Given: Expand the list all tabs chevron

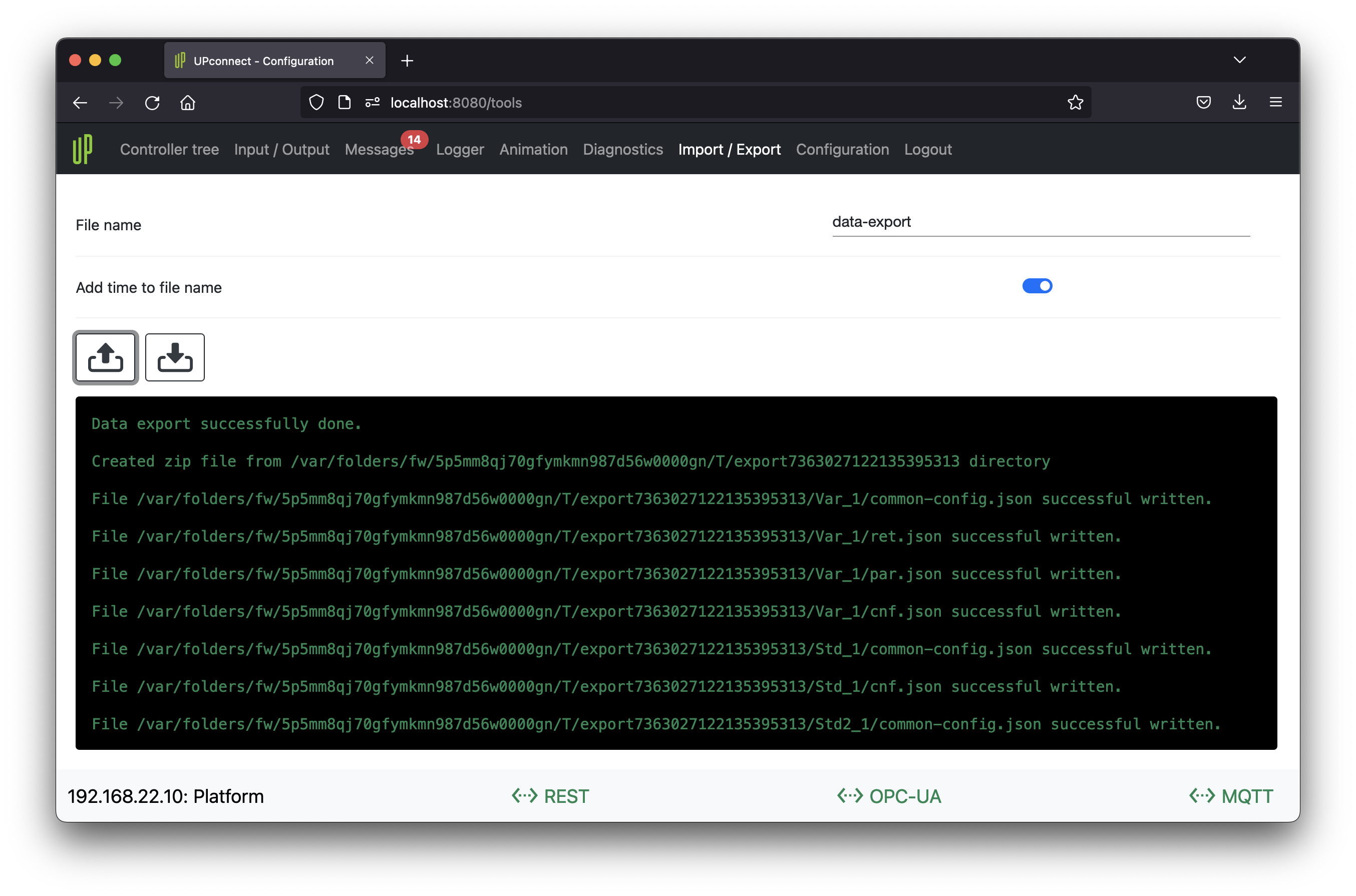Looking at the screenshot, I should pyautogui.click(x=1239, y=60).
